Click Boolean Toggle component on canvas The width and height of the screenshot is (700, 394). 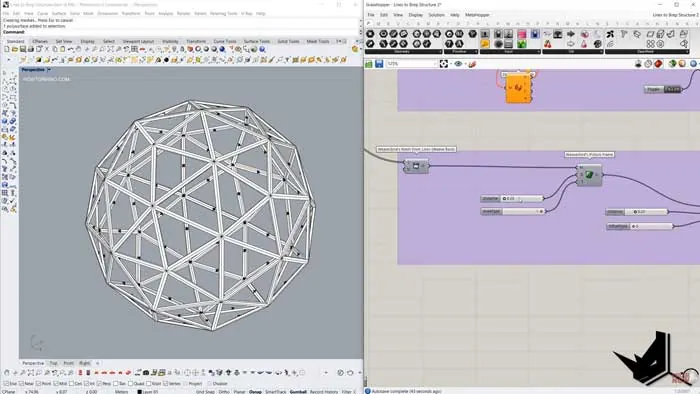[663, 89]
